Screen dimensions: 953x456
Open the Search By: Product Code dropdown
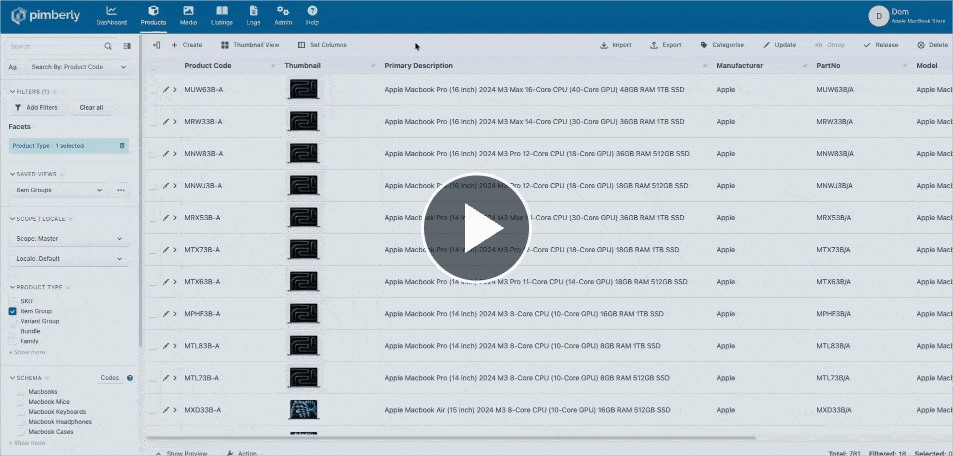click(x=78, y=67)
